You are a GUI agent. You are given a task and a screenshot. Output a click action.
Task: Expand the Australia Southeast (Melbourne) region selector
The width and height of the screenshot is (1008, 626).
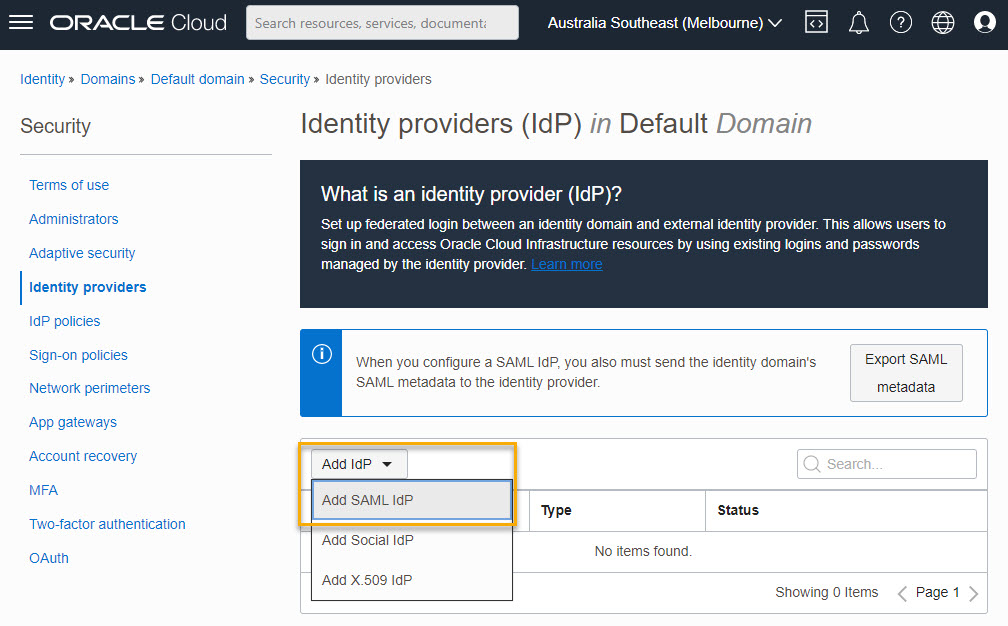[x=665, y=23]
